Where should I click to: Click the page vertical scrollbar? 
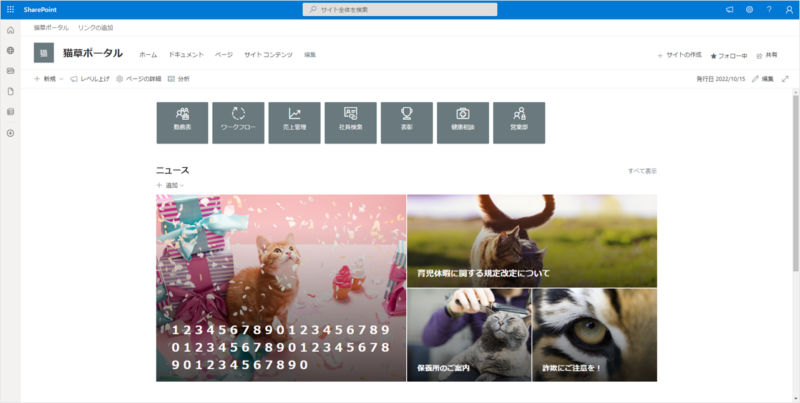point(794,200)
